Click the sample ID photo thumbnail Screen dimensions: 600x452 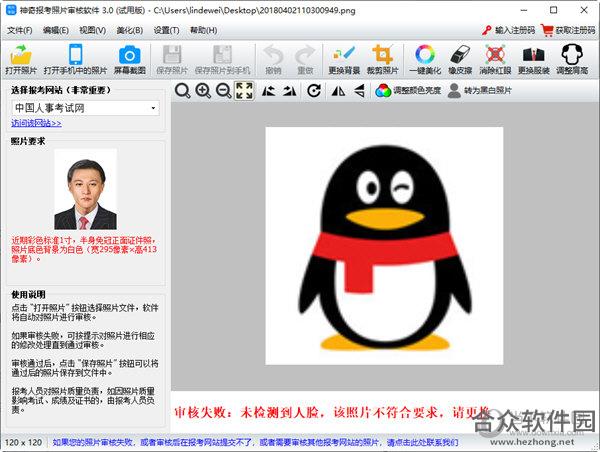85,189
